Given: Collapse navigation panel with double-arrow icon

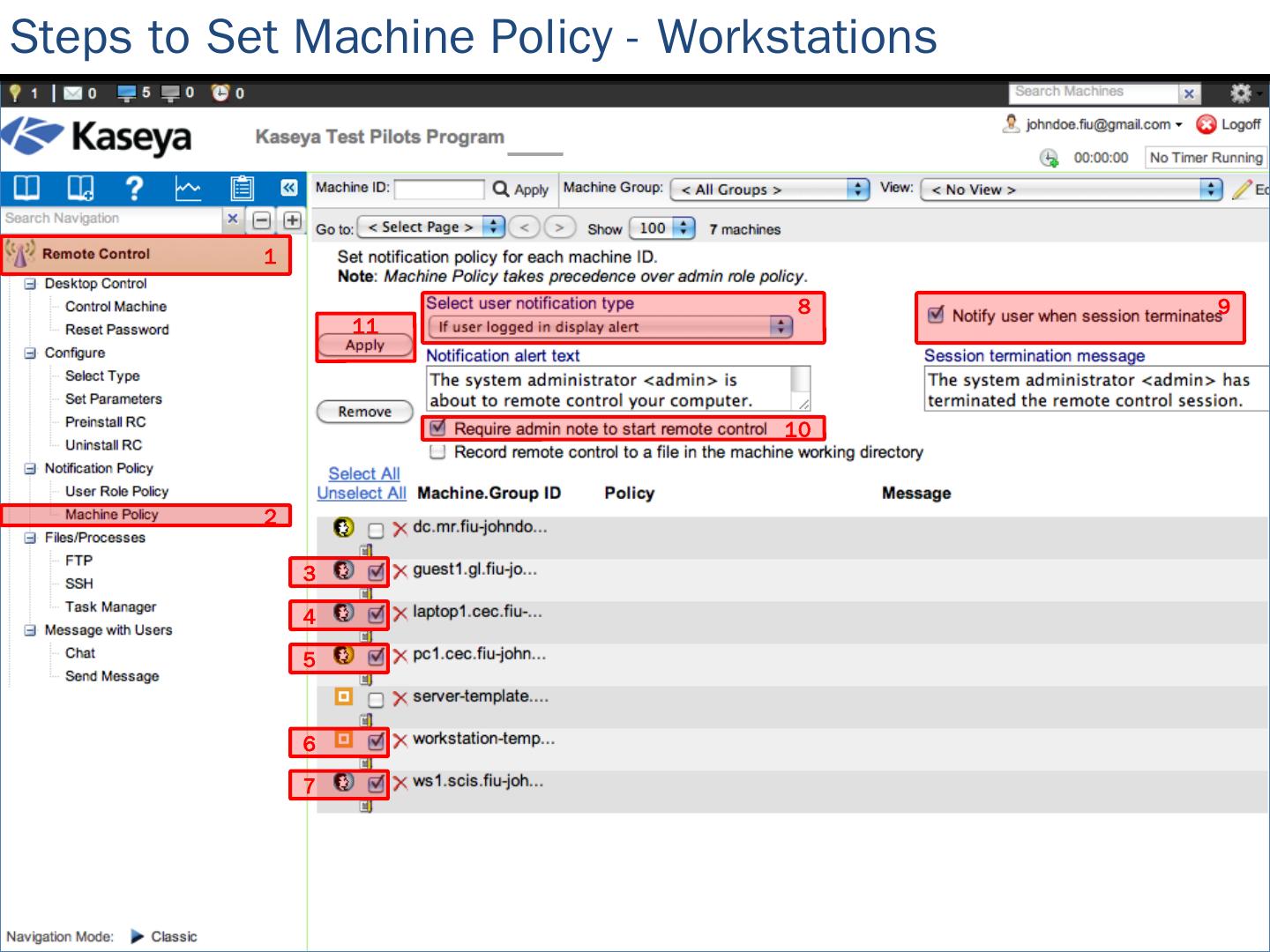Looking at the screenshot, I should 288,188.
